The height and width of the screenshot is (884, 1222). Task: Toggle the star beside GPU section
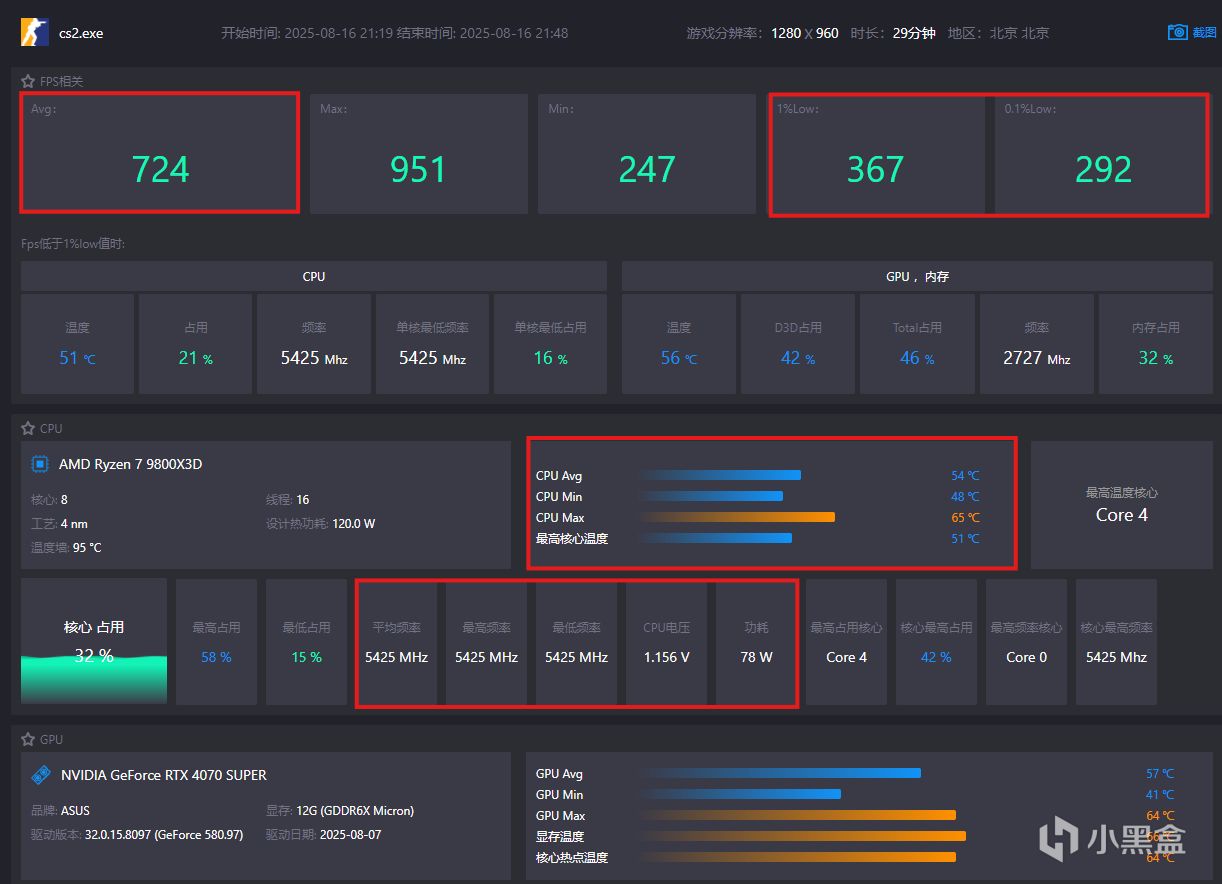(x=28, y=739)
